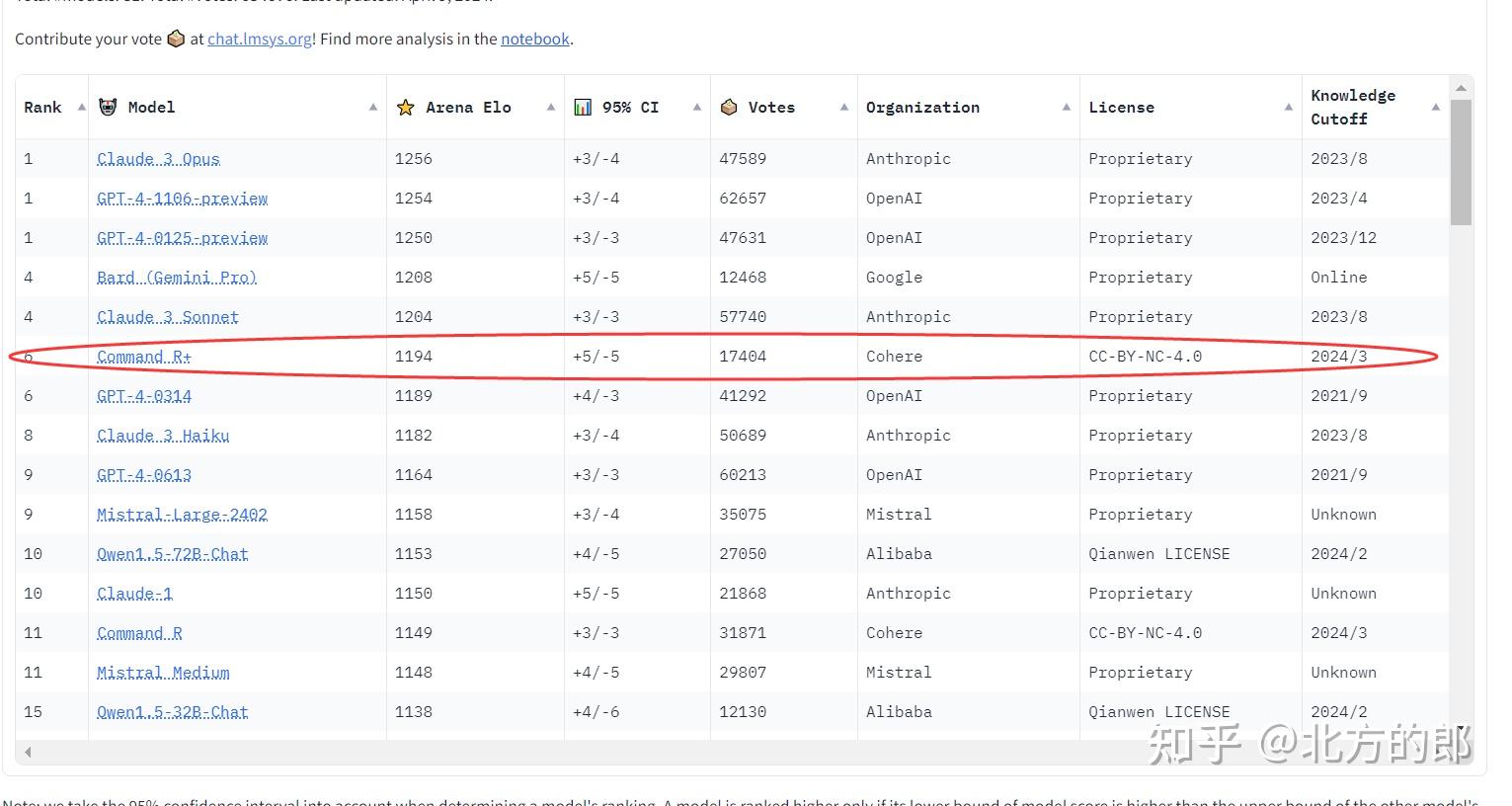Open the notebook analysis link
The image size is (1512, 806).
pyautogui.click(x=534, y=40)
